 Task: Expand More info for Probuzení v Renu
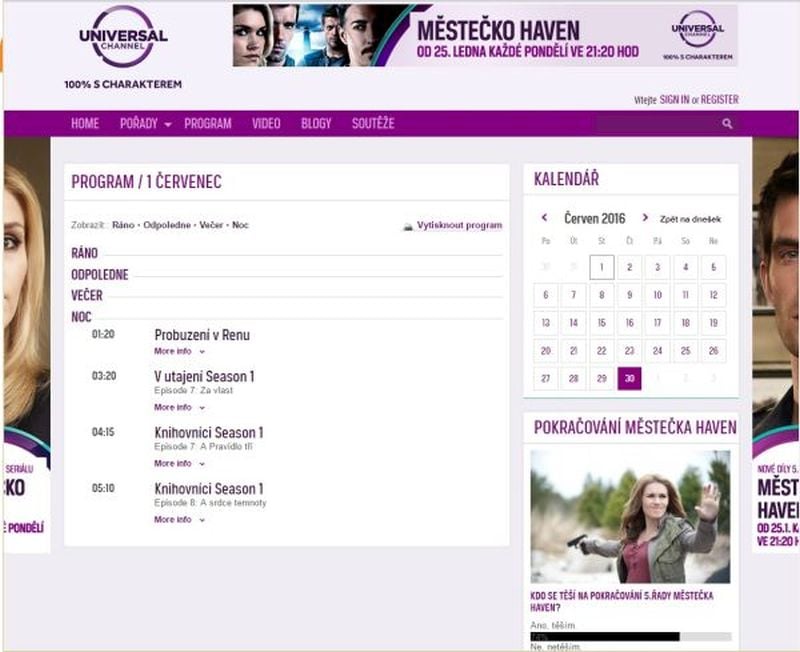tap(179, 351)
